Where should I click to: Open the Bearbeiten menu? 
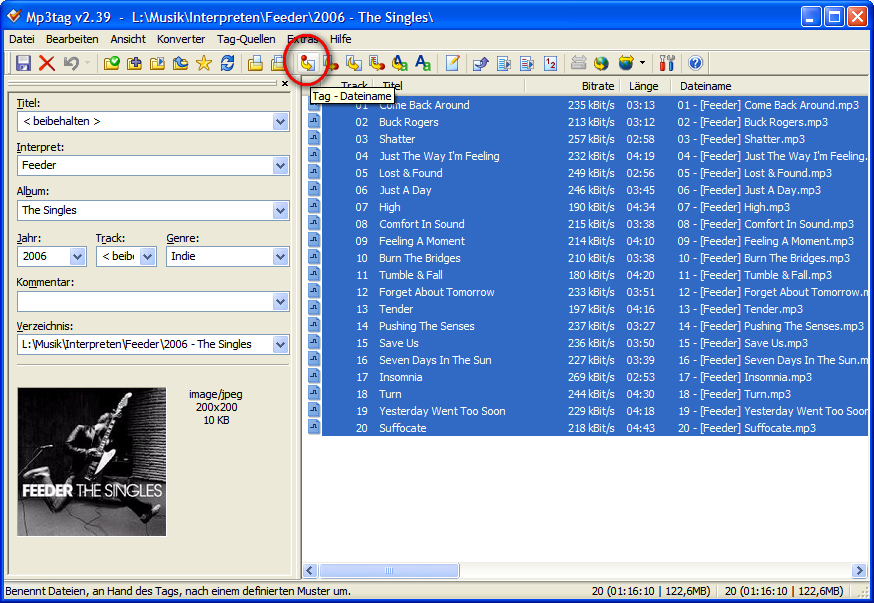point(72,39)
